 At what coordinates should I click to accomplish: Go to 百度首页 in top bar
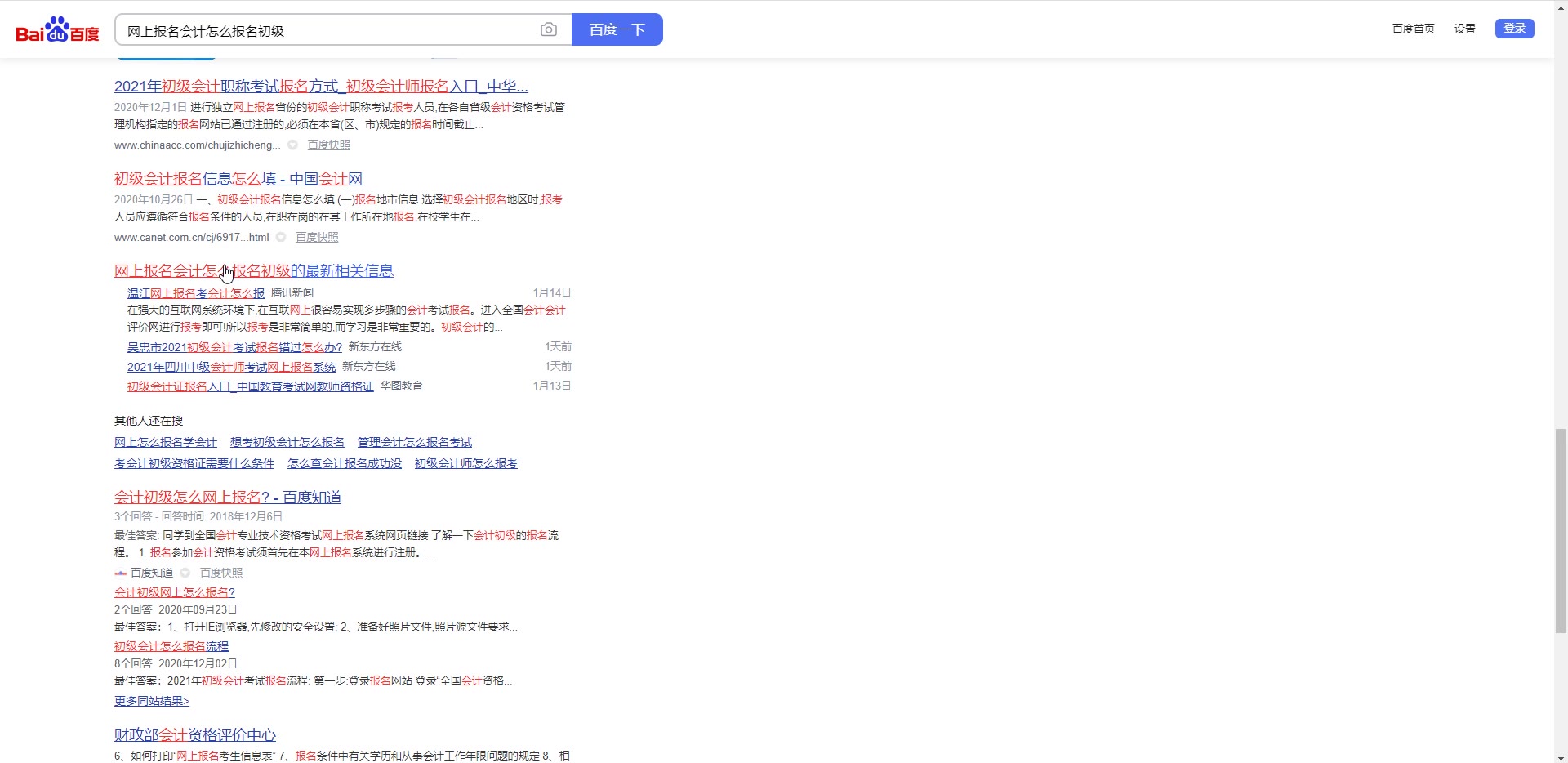coord(1414,29)
